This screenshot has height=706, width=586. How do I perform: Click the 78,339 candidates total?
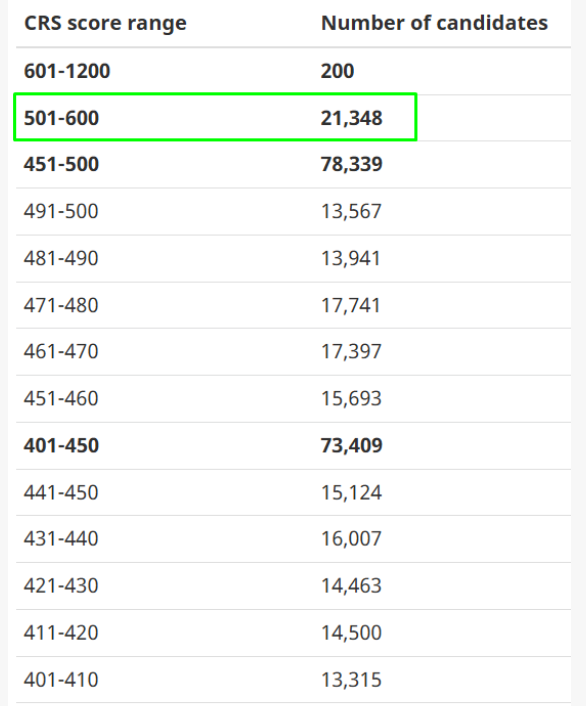pos(351,164)
